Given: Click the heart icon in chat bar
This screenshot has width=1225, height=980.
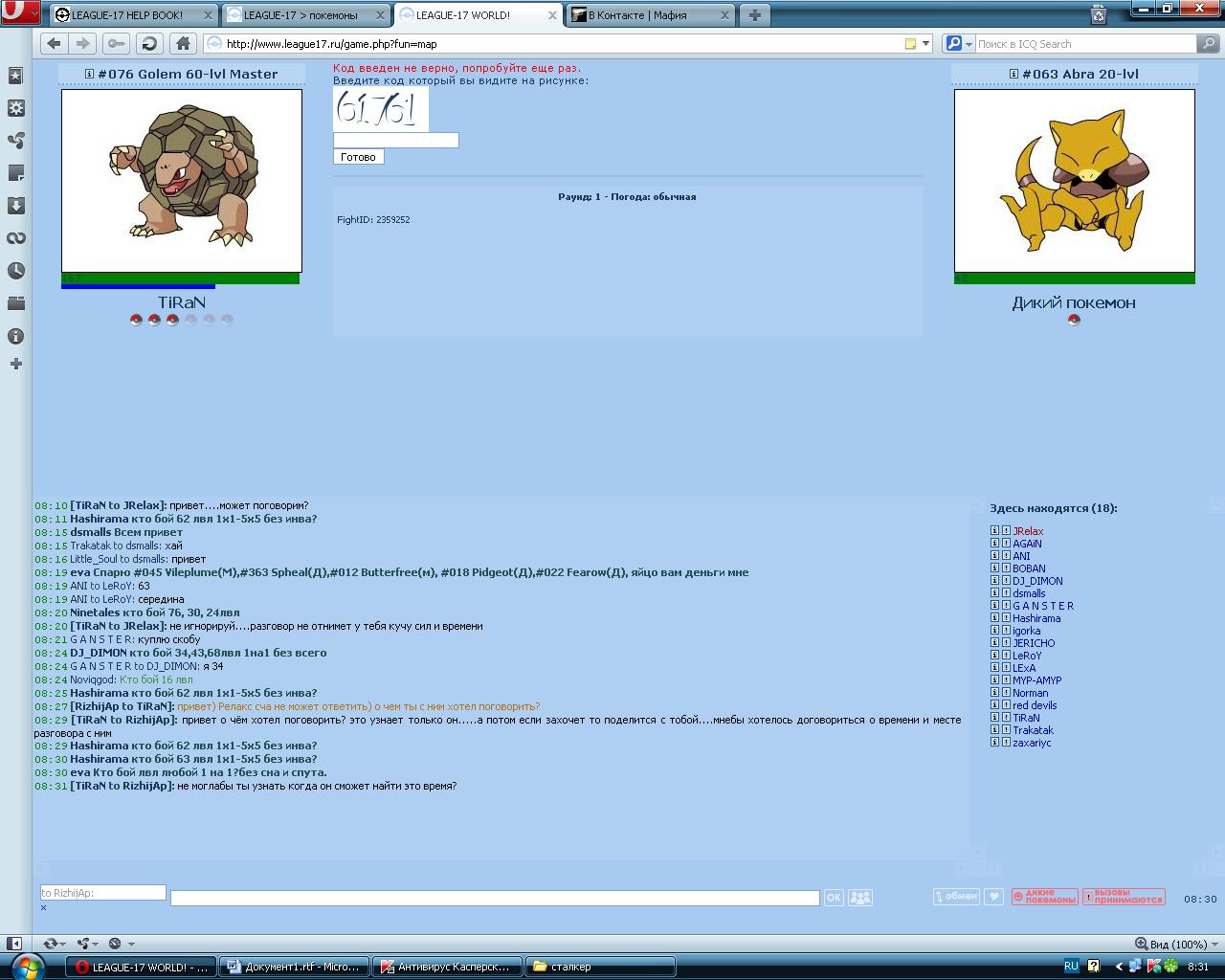Looking at the screenshot, I should coord(994,897).
